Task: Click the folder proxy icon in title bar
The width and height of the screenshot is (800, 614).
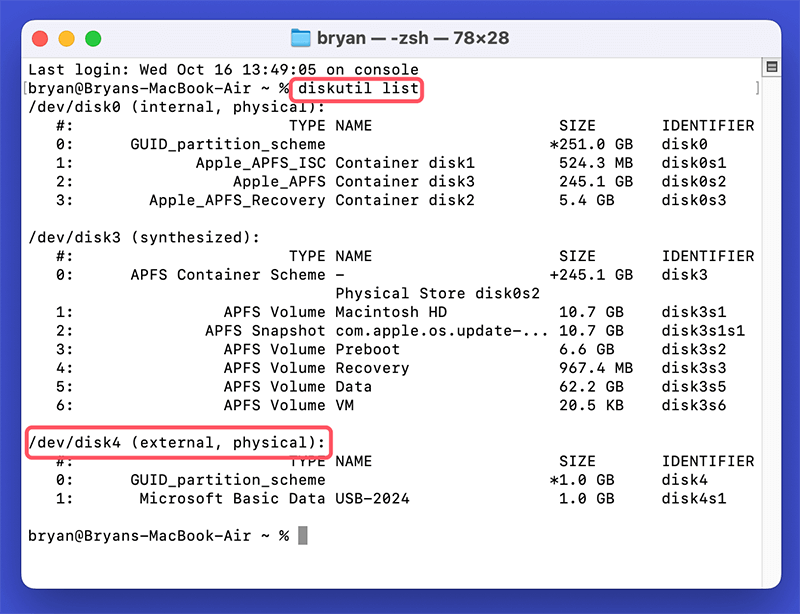Action: coord(301,39)
